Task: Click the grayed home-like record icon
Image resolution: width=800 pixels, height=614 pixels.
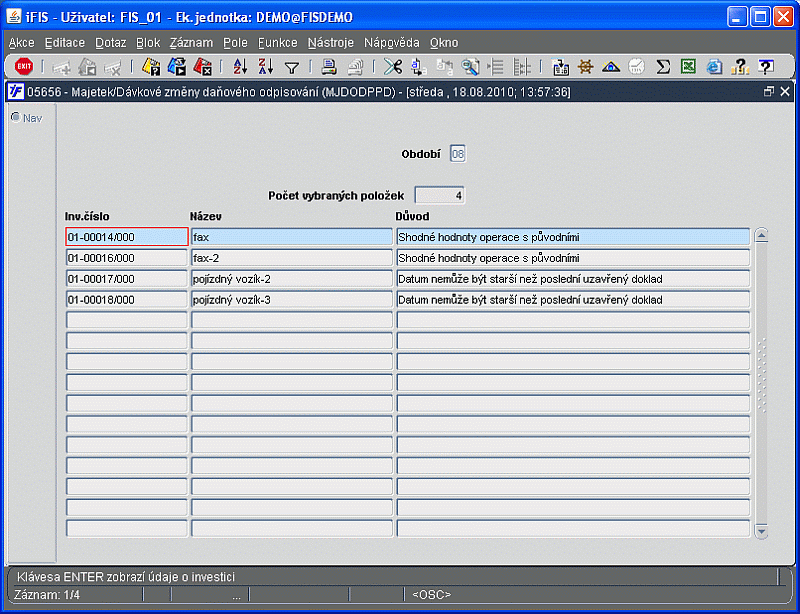Action: point(87,66)
